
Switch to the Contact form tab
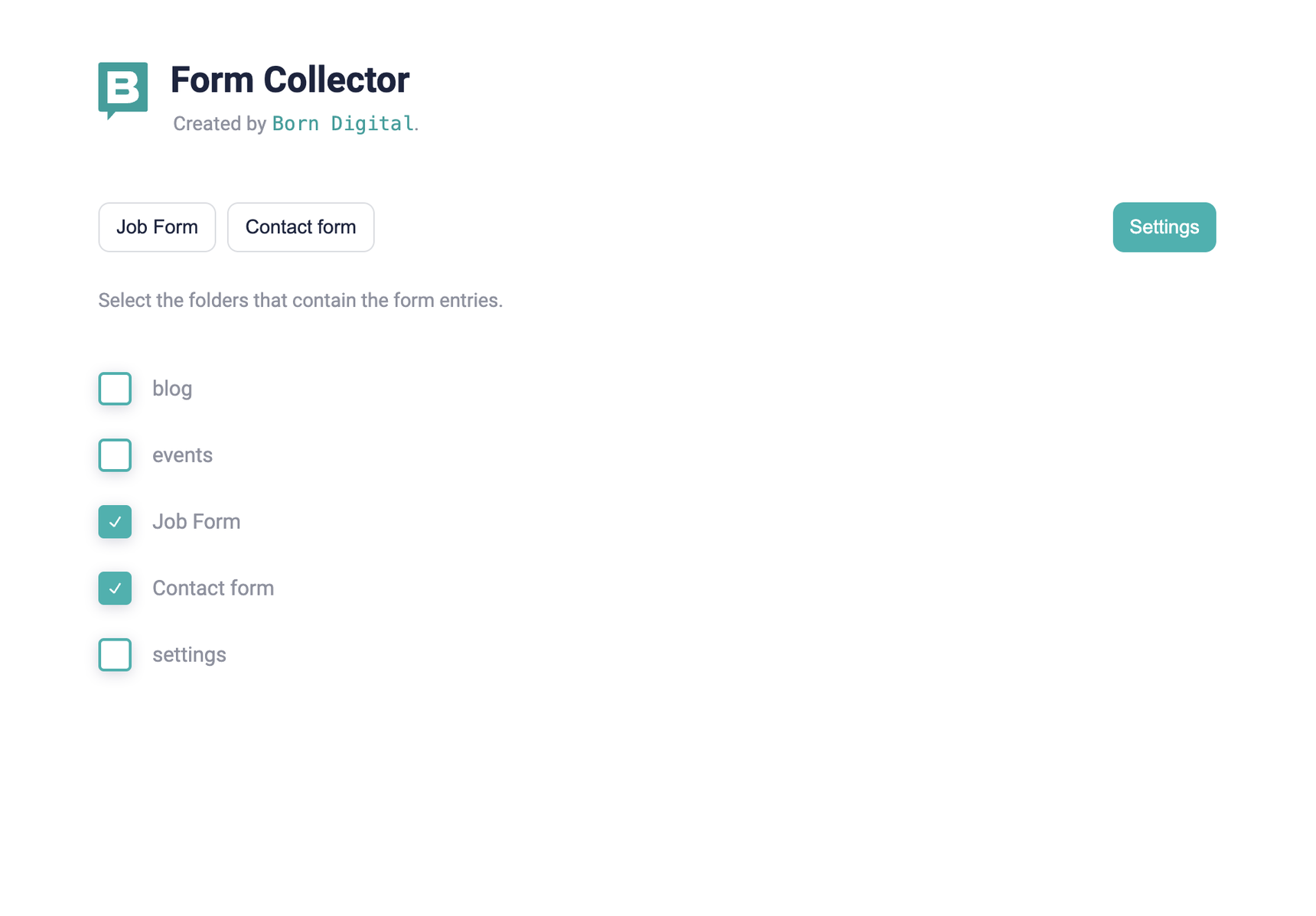point(300,227)
